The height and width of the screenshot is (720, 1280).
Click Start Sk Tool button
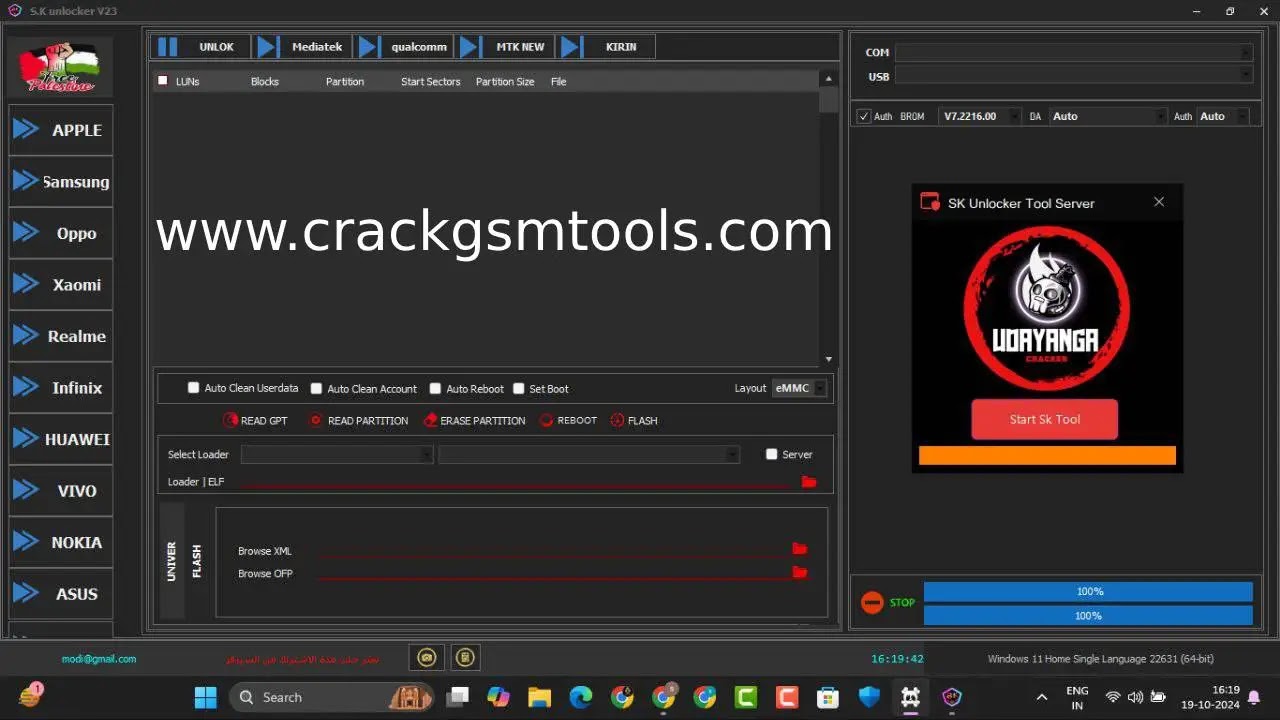tap(1044, 419)
